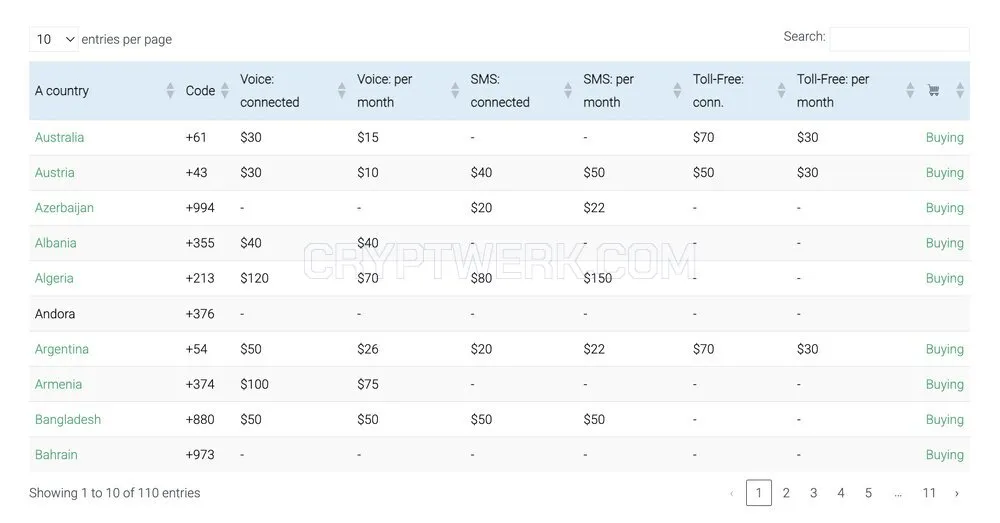Image resolution: width=1000 pixels, height=523 pixels.
Task: Sort by SMS: per month column arrows
Action: pyautogui.click(x=677, y=91)
